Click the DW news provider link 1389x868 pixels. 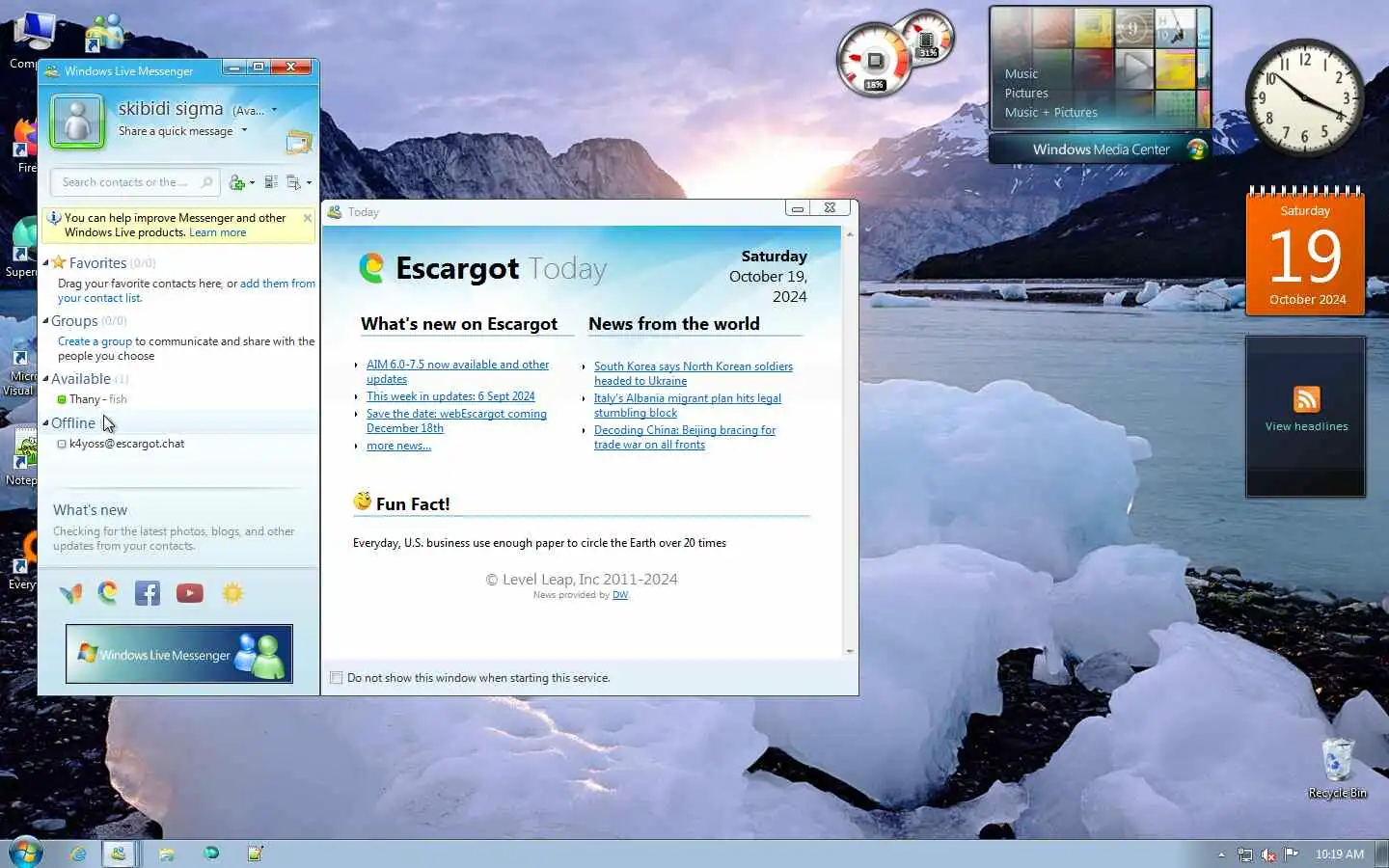[x=620, y=595]
